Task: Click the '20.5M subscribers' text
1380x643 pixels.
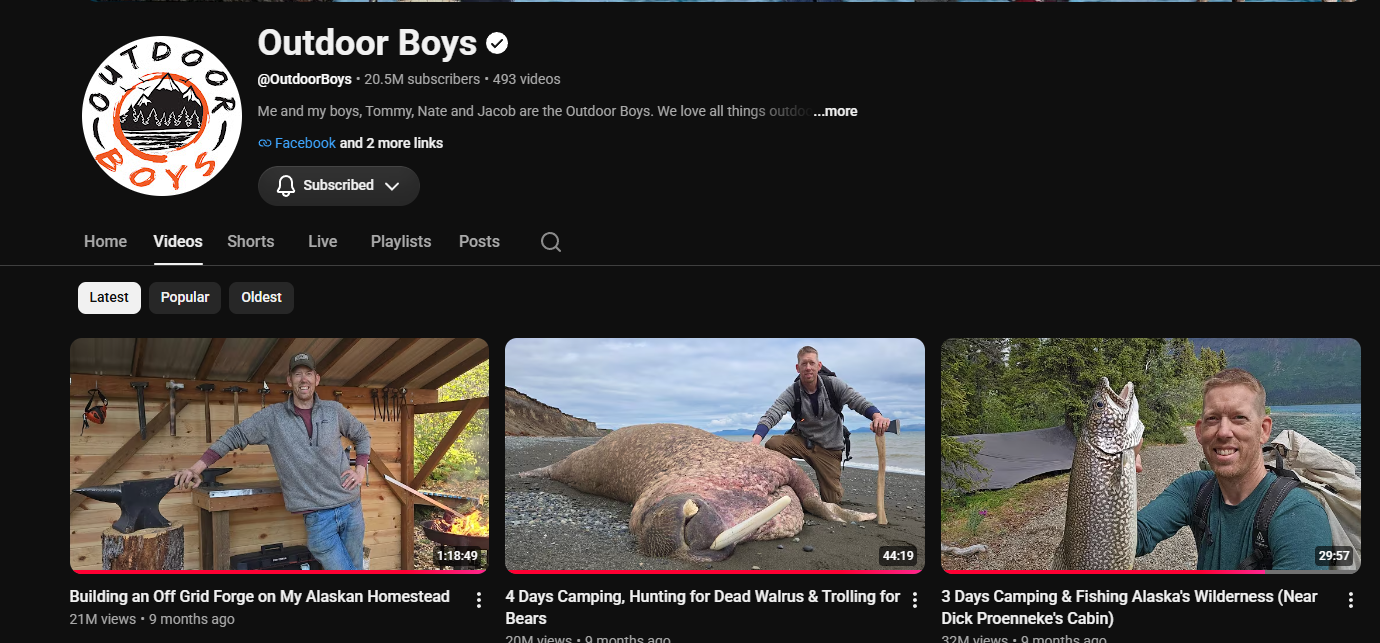Action: coord(422,79)
